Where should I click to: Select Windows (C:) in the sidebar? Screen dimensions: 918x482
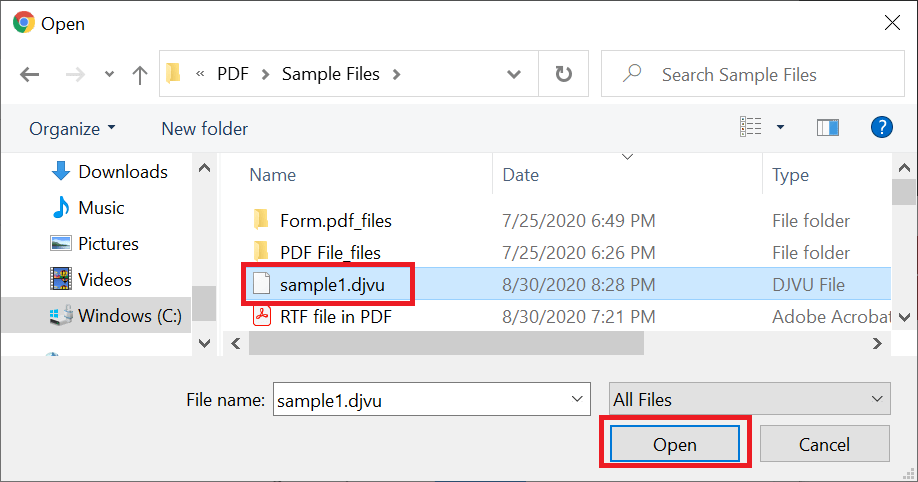[115, 316]
